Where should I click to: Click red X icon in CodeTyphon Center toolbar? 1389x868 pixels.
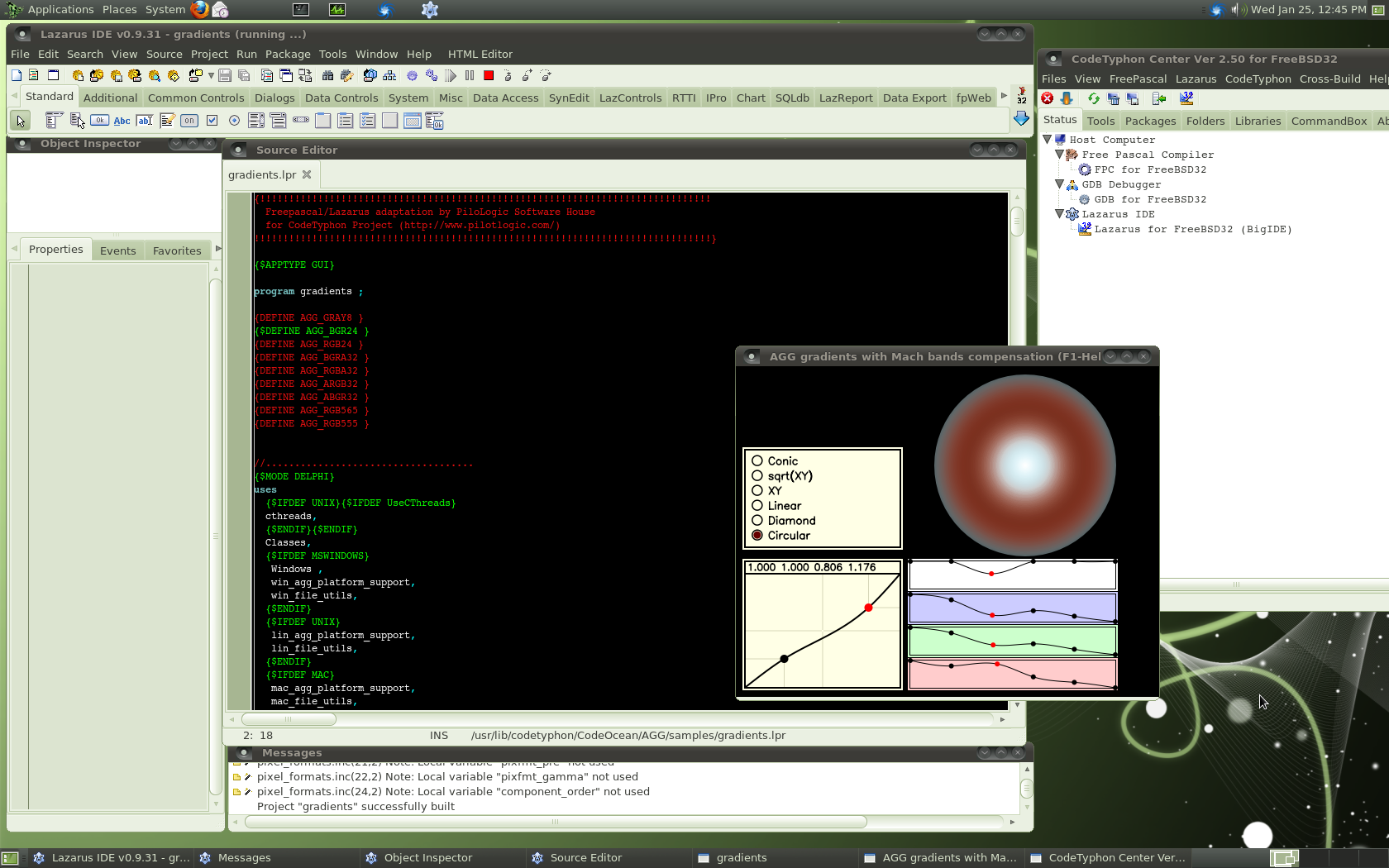pos(1048,98)
